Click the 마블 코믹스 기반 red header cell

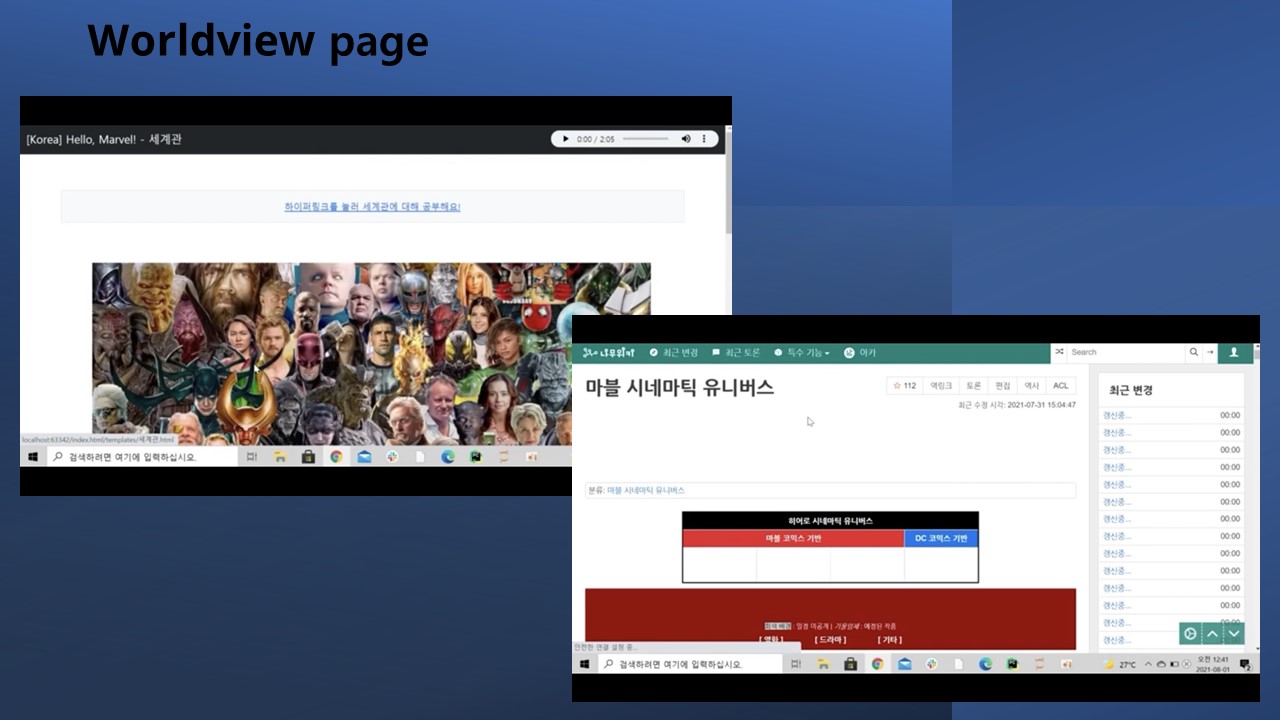pyautogui.click(x=793, y=538)
